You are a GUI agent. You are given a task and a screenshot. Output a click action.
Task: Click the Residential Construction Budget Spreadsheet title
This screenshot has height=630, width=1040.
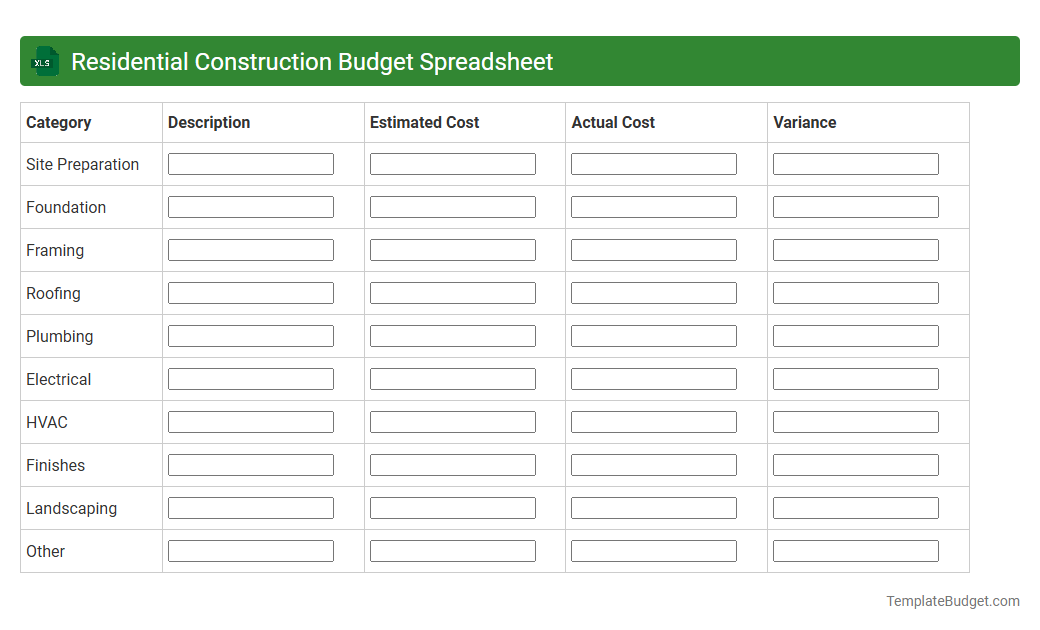[312, 61]
